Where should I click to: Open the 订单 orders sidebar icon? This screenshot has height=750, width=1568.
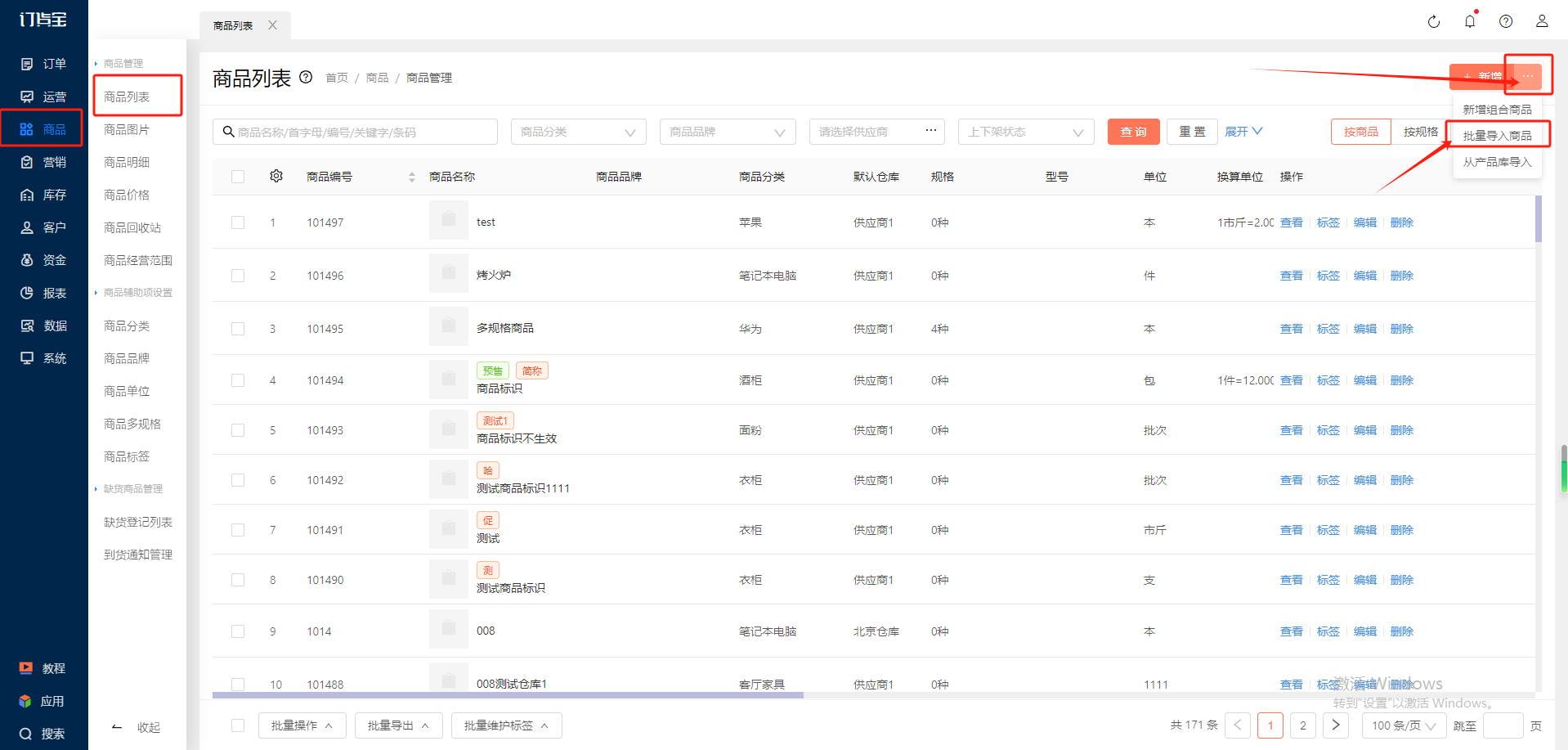(27, 64)
